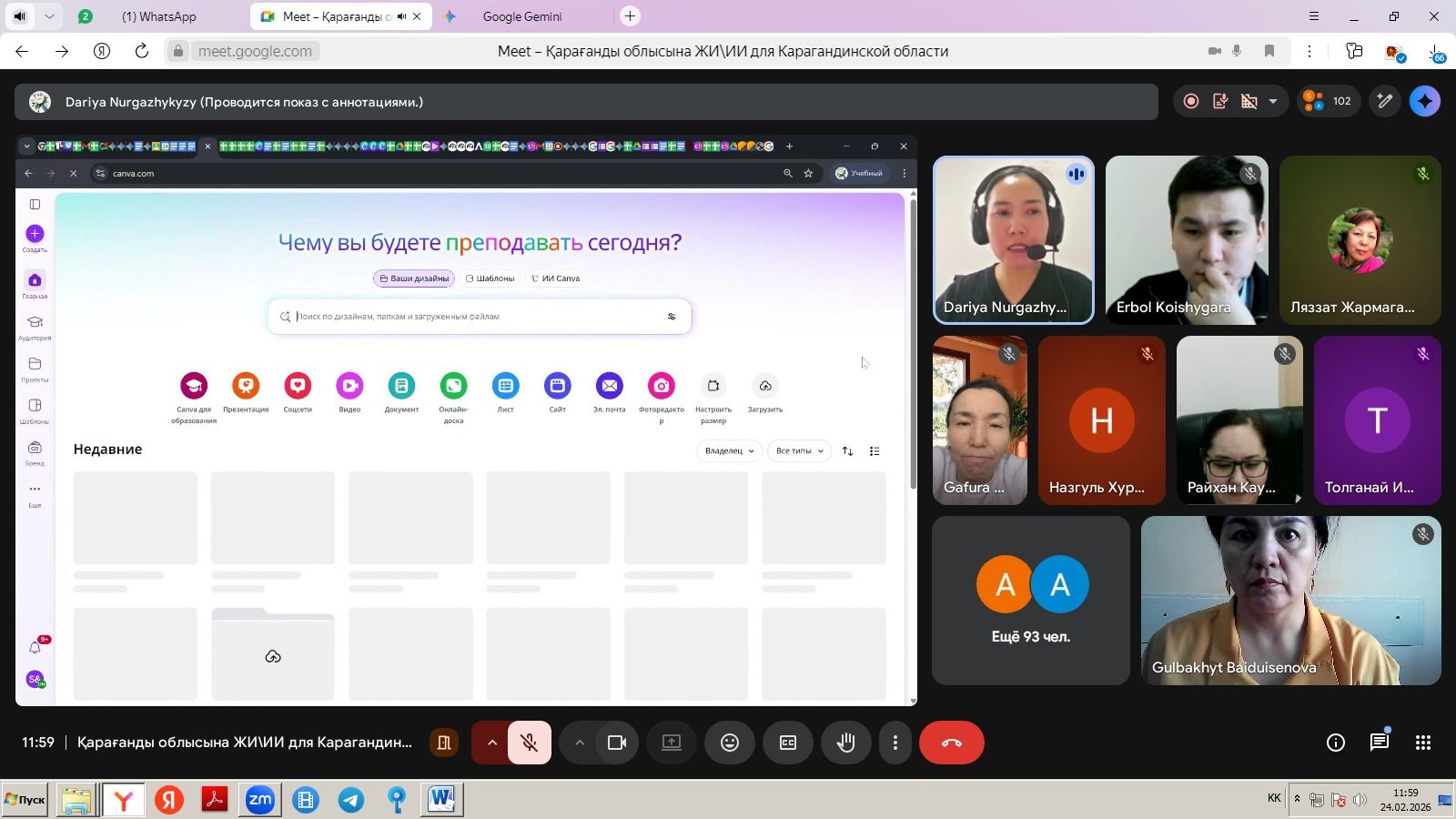The image size is (1456, 819).
Task: Unmute the microphone
Action: point(529,743)
